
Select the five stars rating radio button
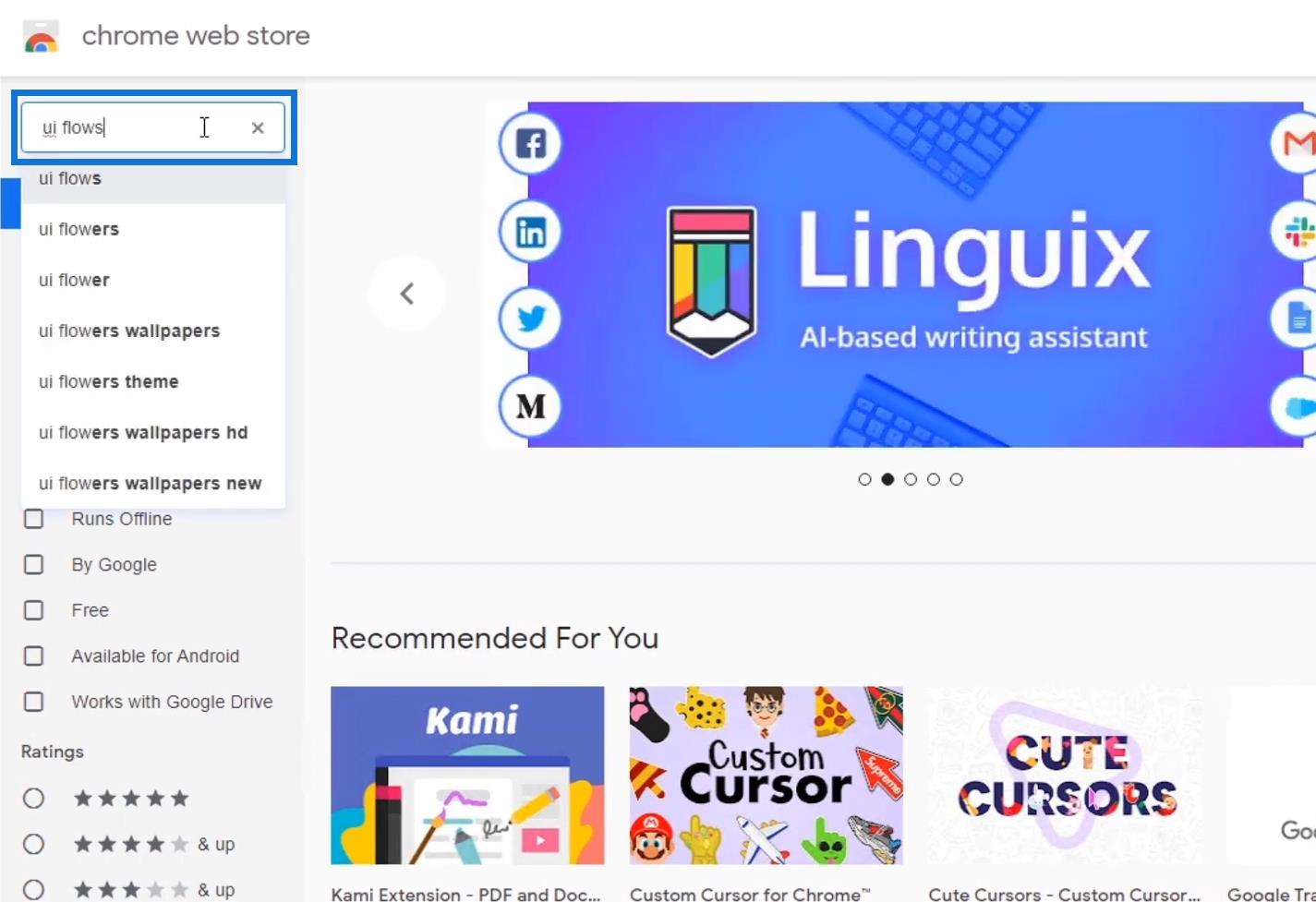point(33,799)
